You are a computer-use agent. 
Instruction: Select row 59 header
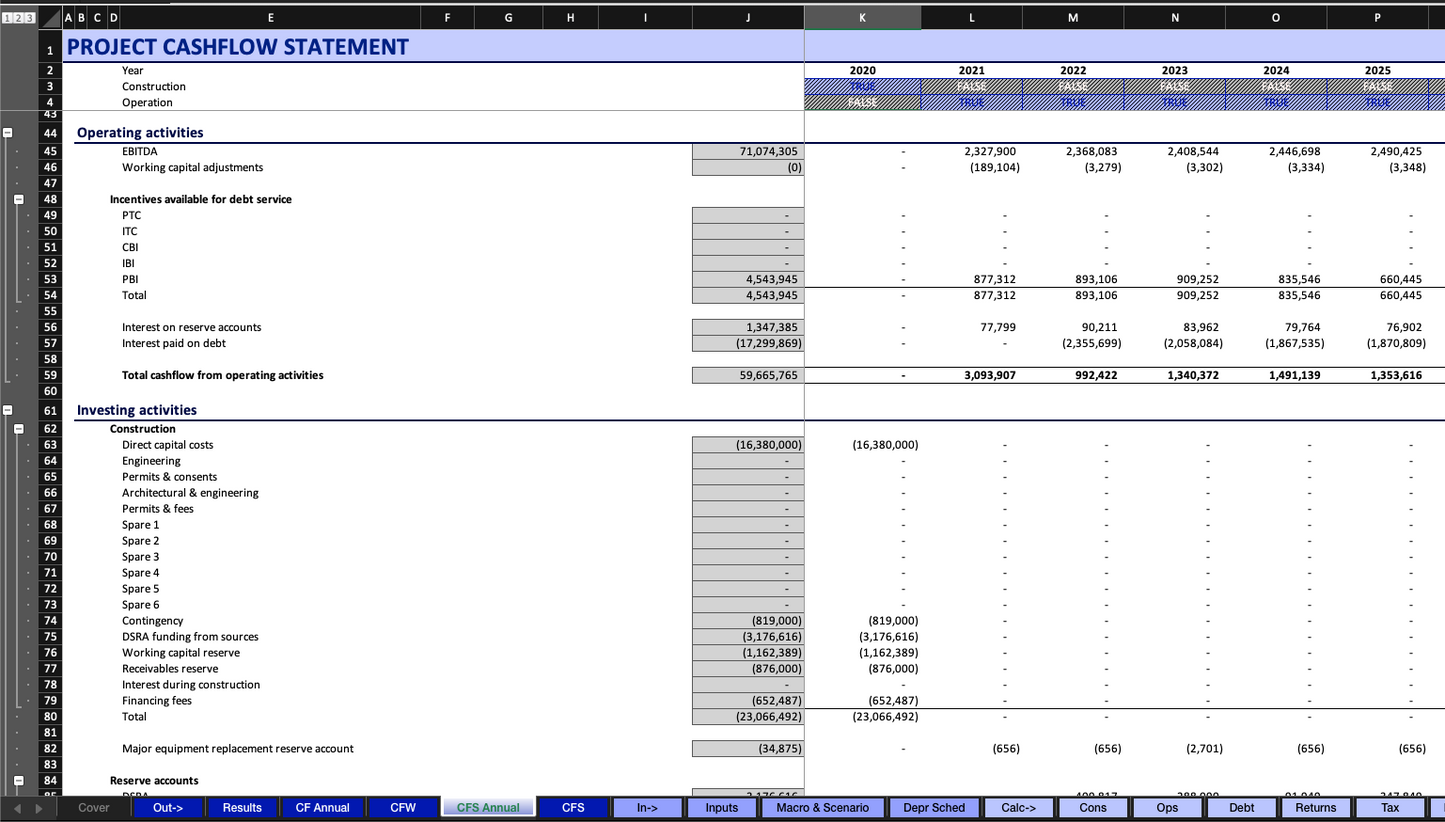coord(50,376)
